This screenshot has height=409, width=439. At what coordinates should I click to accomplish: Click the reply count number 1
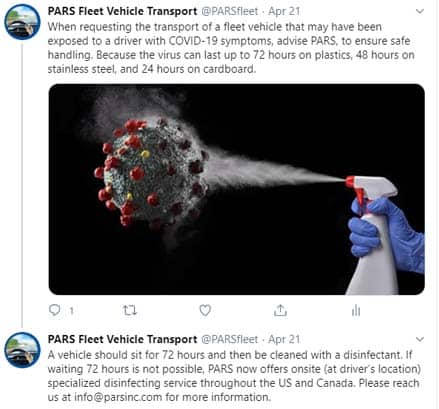[x=71, y=311]
